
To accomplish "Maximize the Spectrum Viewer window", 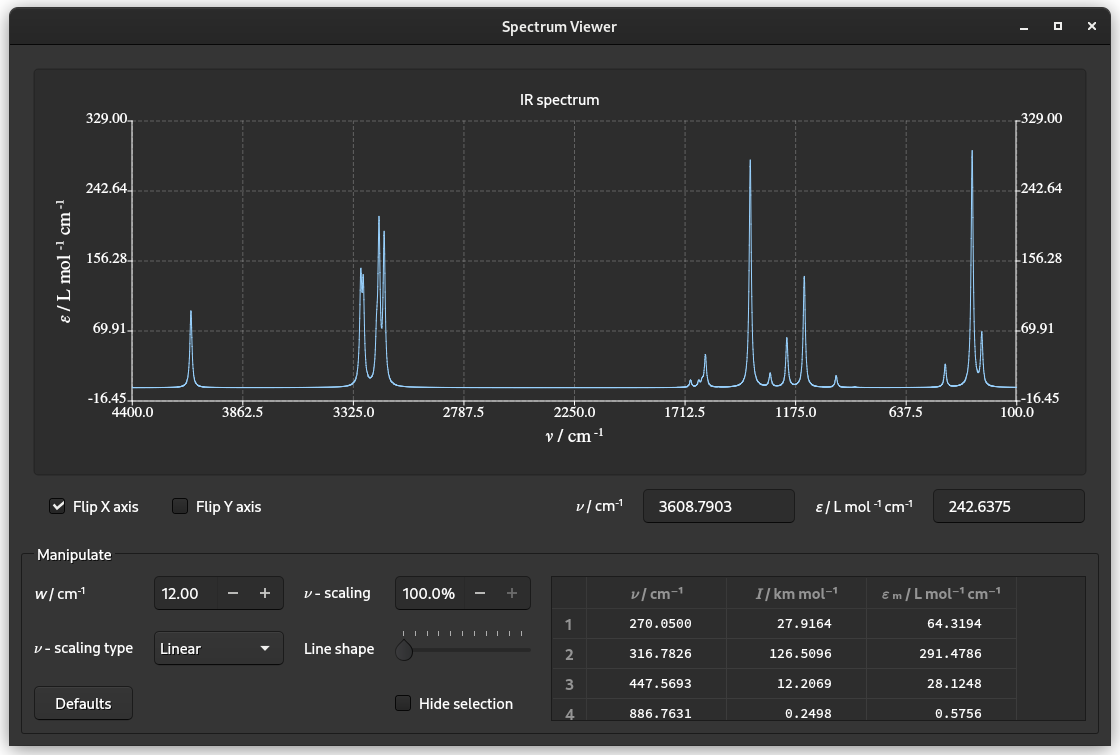I will coord(1058,26).
